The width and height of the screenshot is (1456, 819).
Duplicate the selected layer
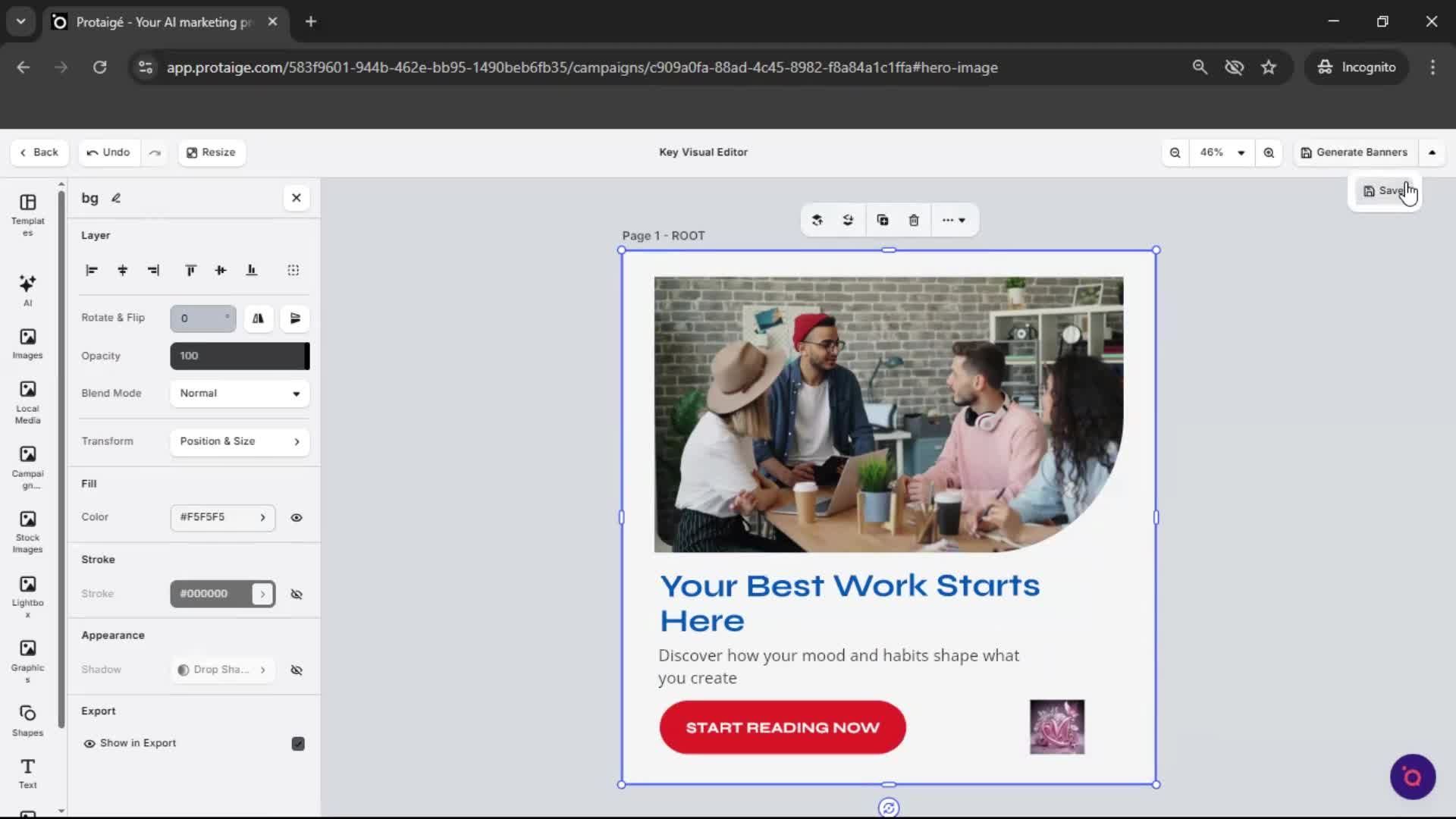(882, 220)
